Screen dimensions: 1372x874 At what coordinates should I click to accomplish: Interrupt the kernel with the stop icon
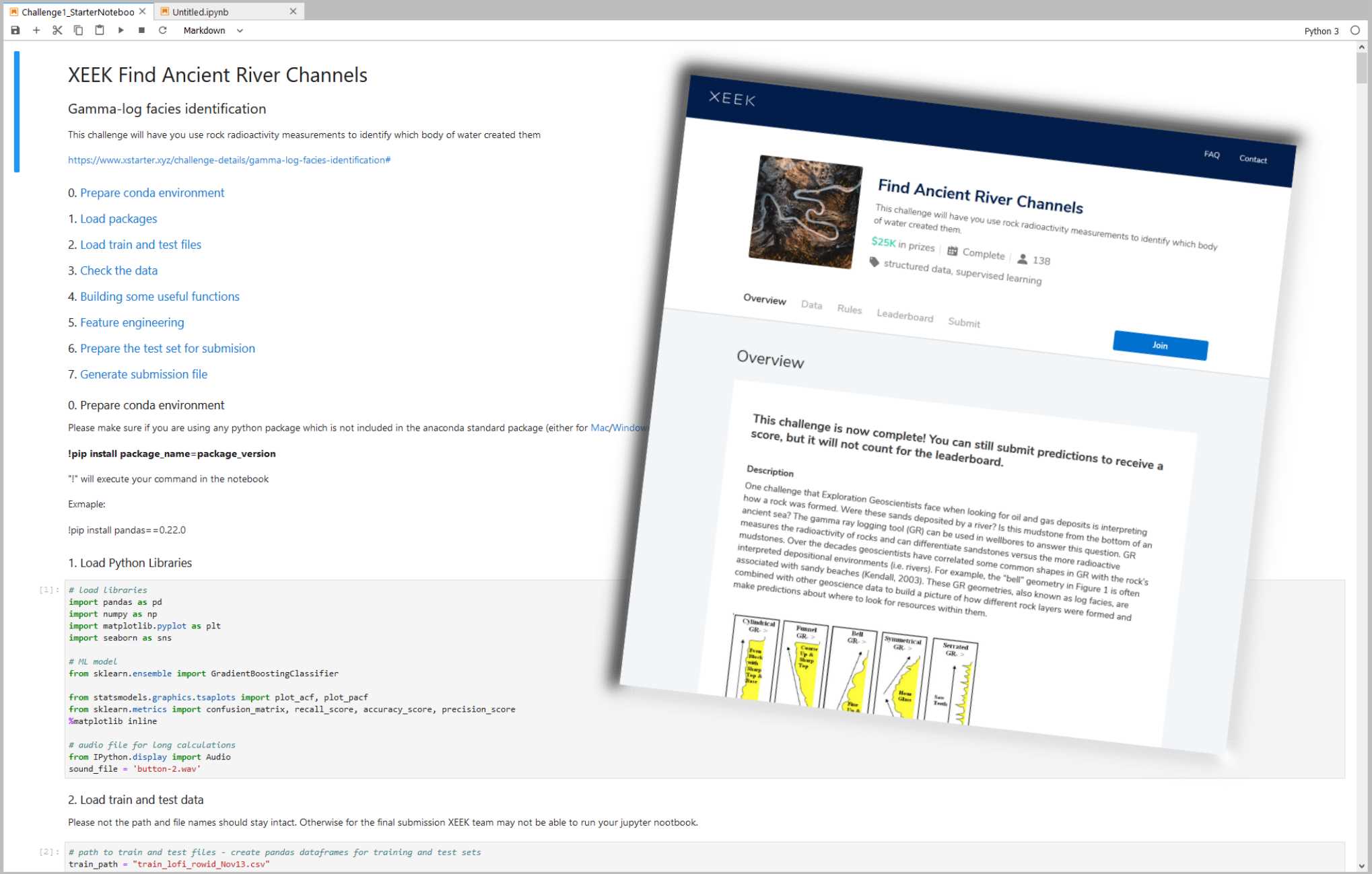point(141,30)
